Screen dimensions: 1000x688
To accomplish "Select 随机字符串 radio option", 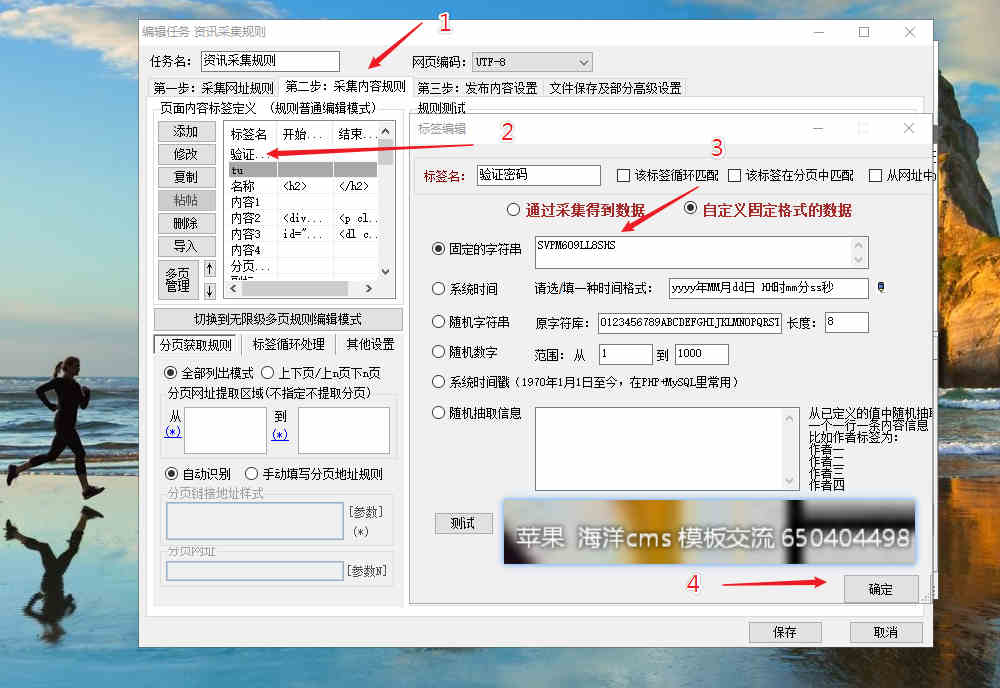I will (438, 322).
